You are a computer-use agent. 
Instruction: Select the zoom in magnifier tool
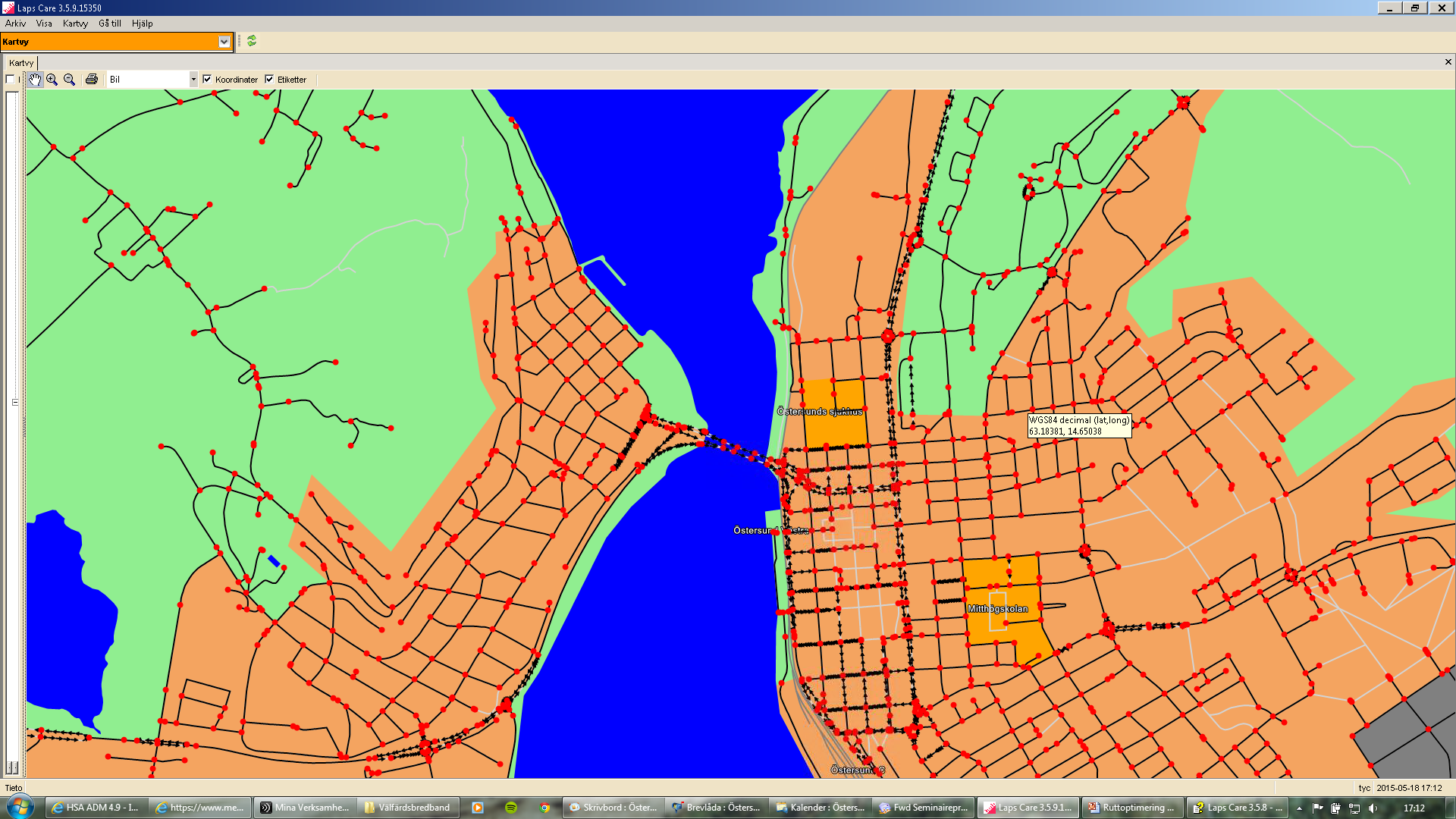pyautogui.click(x=52, y=79)
